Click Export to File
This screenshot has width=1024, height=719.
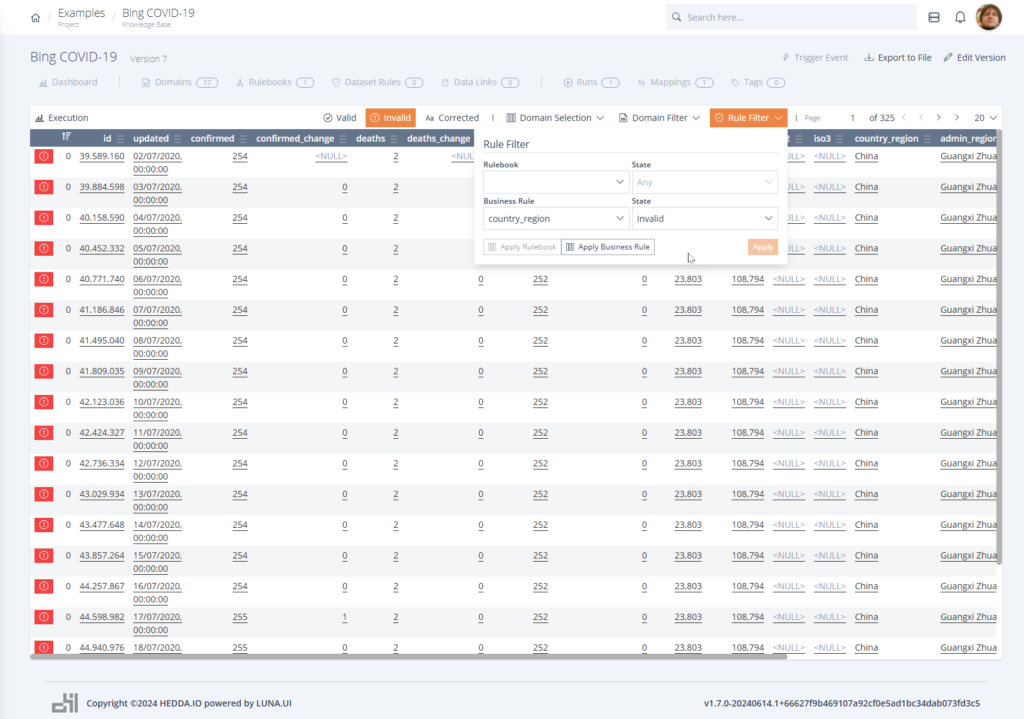click(897, 58)
